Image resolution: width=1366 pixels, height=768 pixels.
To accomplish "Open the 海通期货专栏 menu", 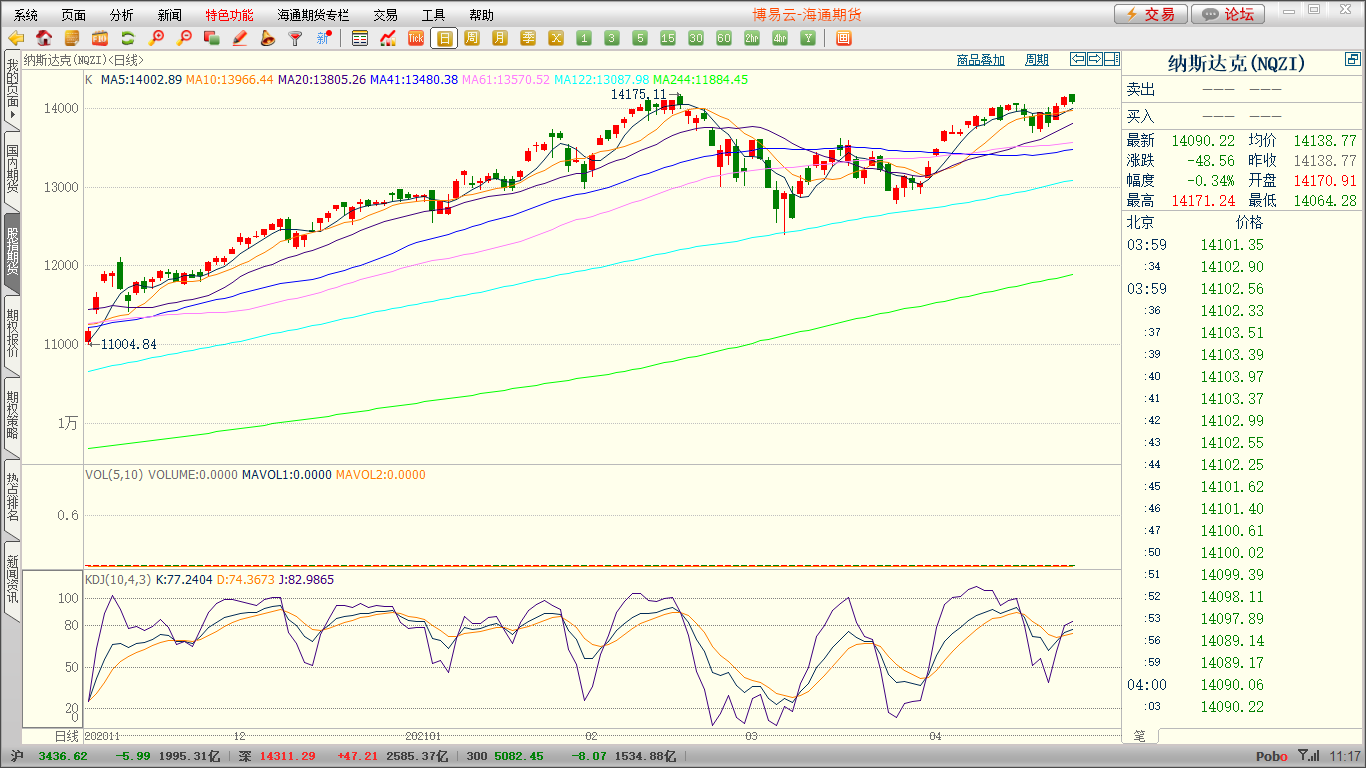I will [313, 15].
